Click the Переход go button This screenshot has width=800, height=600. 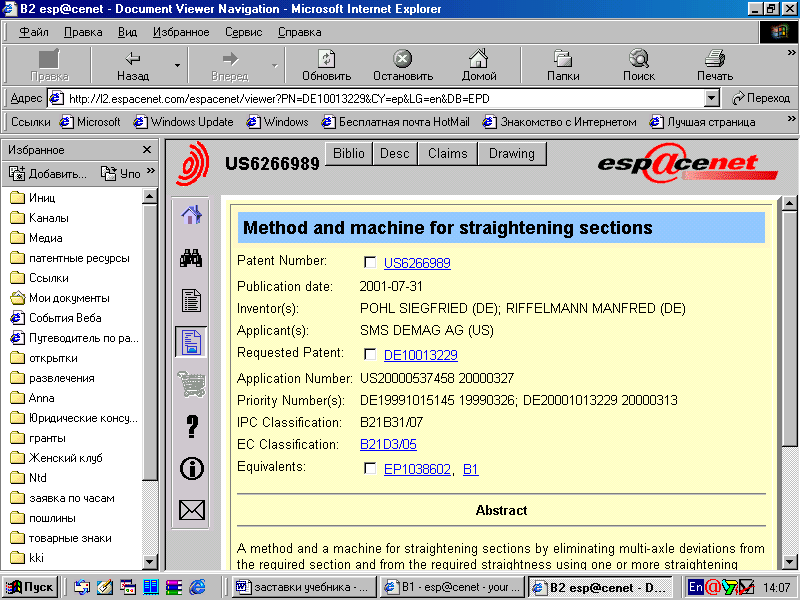pos(761,98)
